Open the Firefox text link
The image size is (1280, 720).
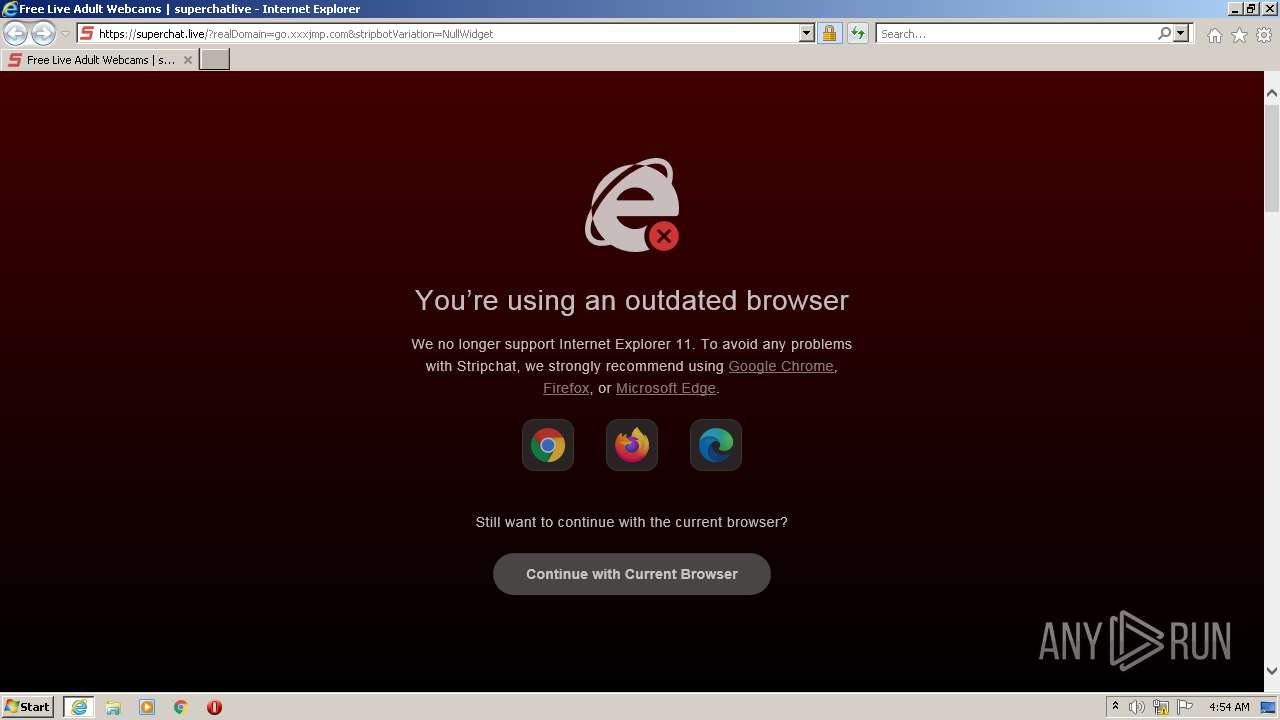pos(566,388)
